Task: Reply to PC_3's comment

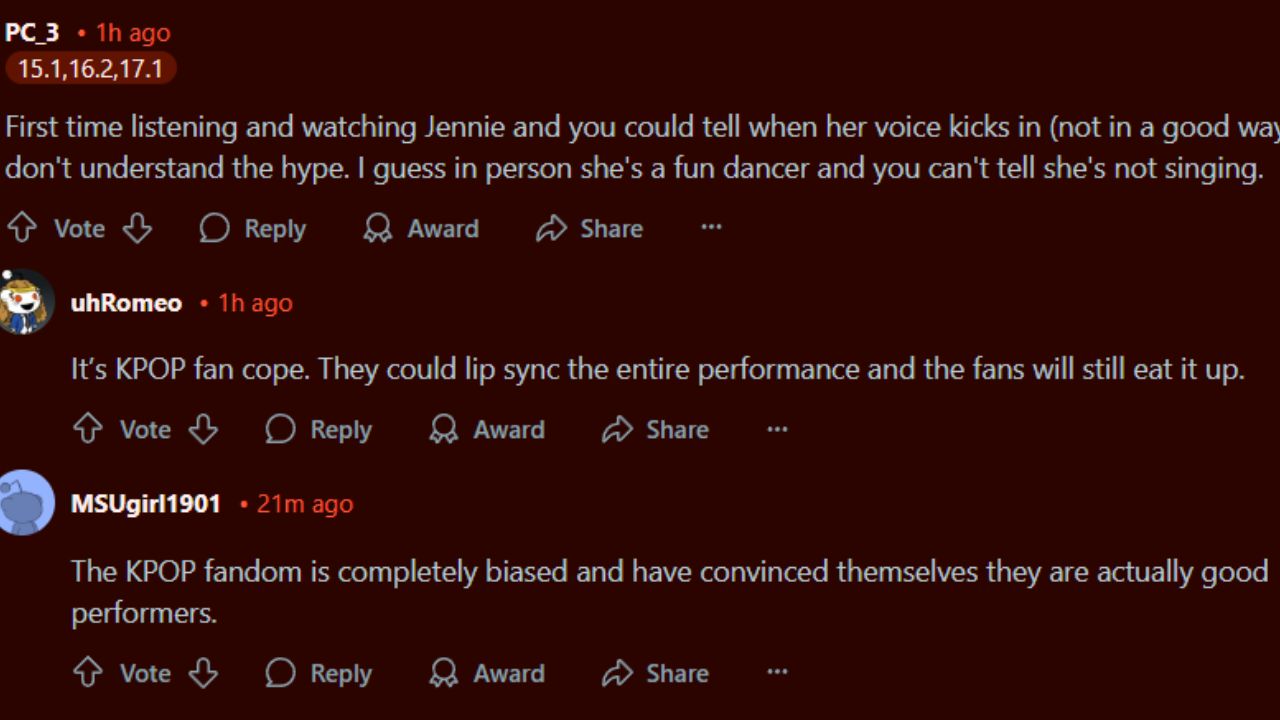Action: 253,229
